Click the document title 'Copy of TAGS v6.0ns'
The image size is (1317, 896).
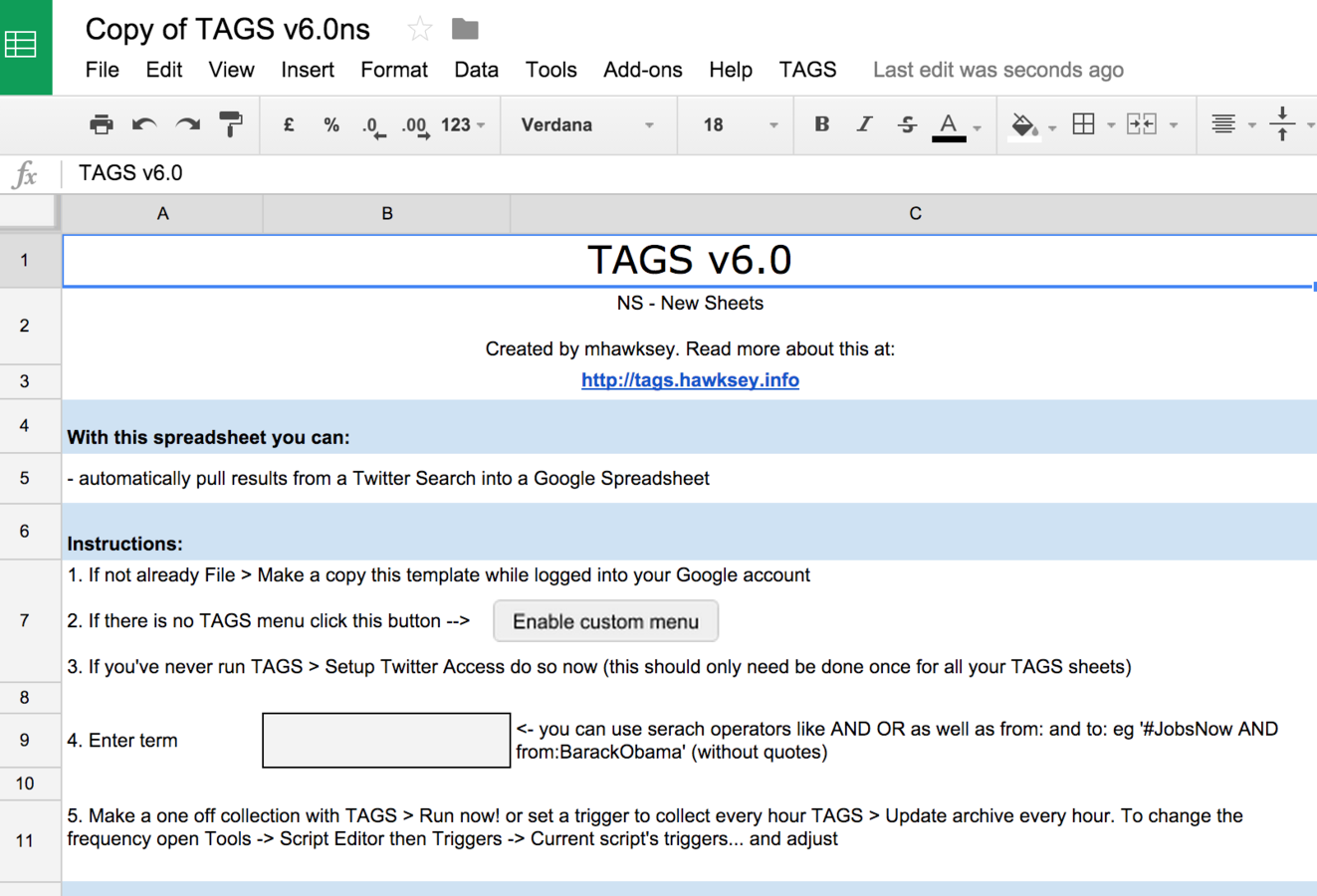[x=228, y=29]
